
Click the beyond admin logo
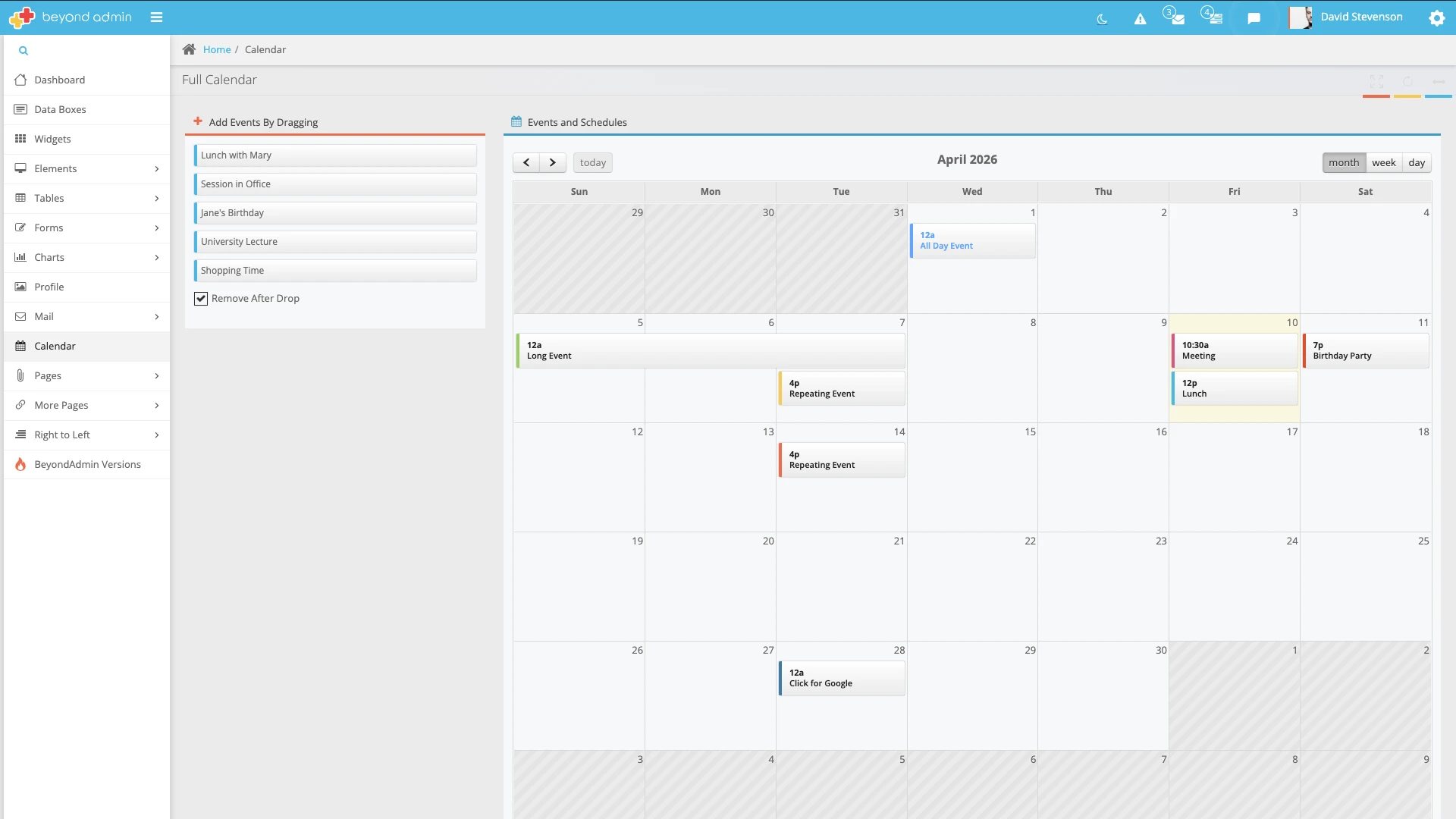pos(71,17)
